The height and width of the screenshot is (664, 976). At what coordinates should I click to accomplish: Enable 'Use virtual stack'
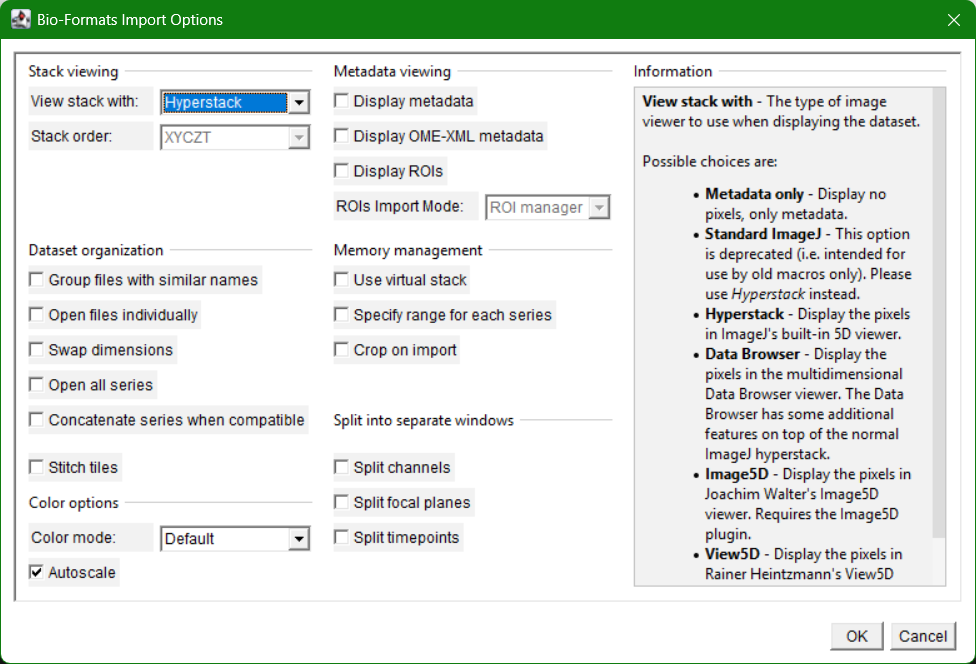click(340, 280)
